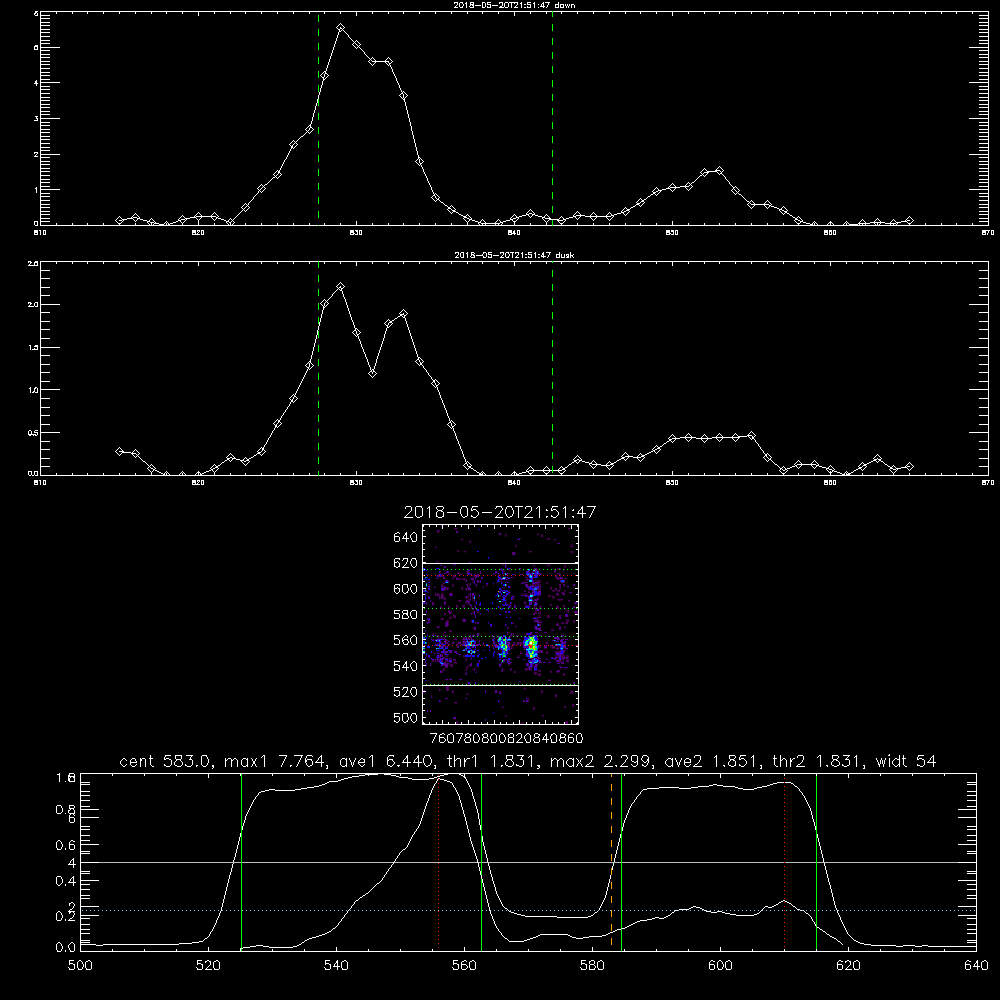Select the highest diamond marker in dawn plot
This screenshot has width=1000, height=1000.
point(341,28)
